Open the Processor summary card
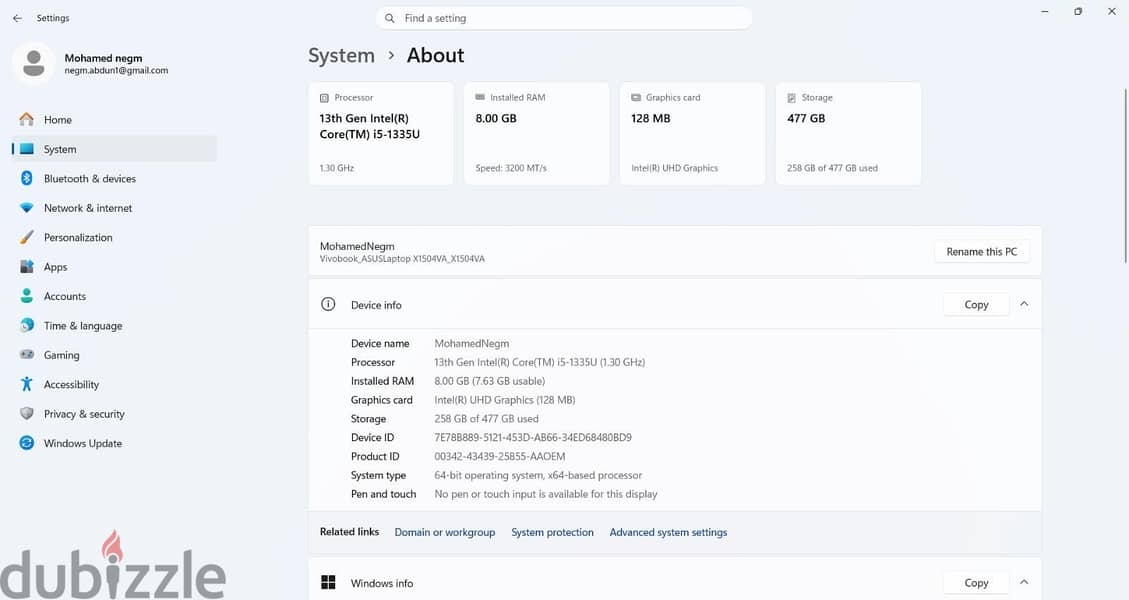 381,133
